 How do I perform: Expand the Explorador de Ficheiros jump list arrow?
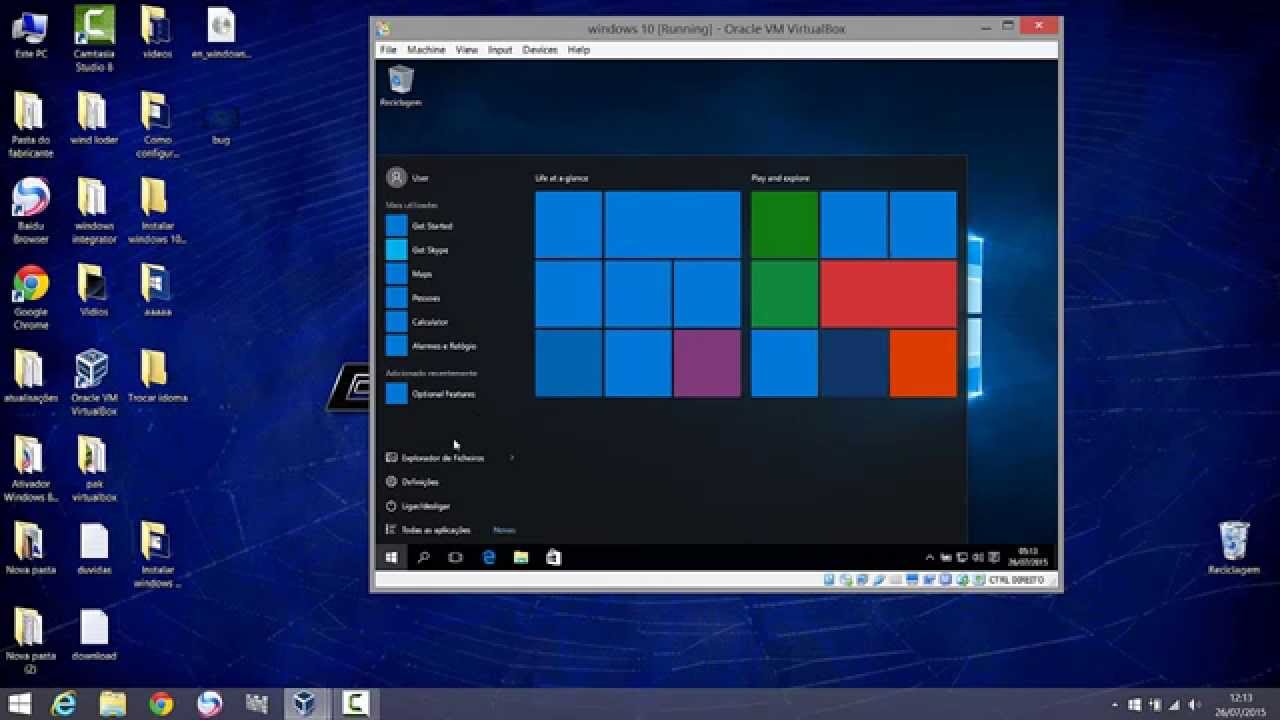512,458
